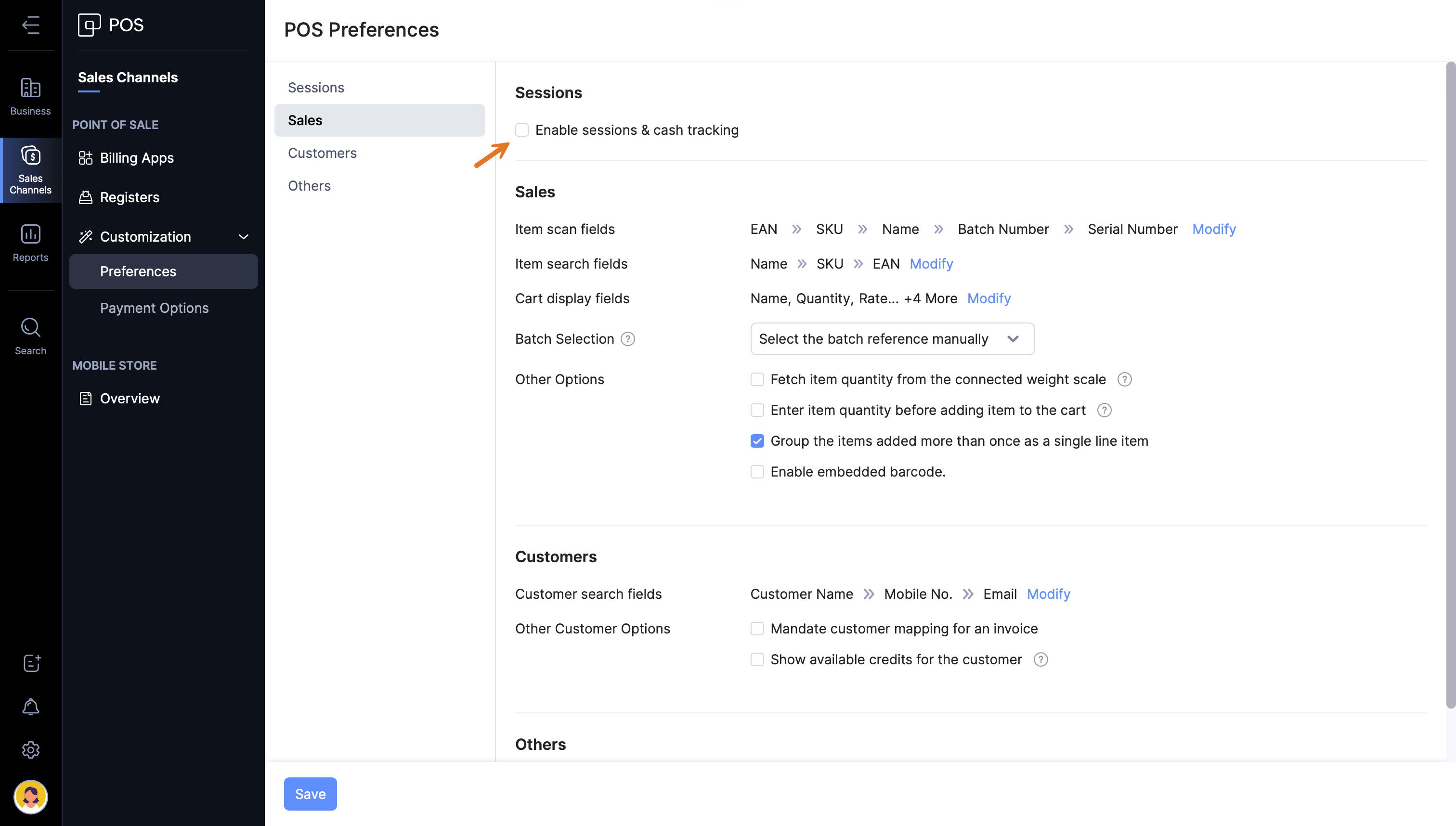Click Modify next to Item scan fields
Viewport: 1456px width, 826px height.
pyautogui.click(x=1214, y=229)
